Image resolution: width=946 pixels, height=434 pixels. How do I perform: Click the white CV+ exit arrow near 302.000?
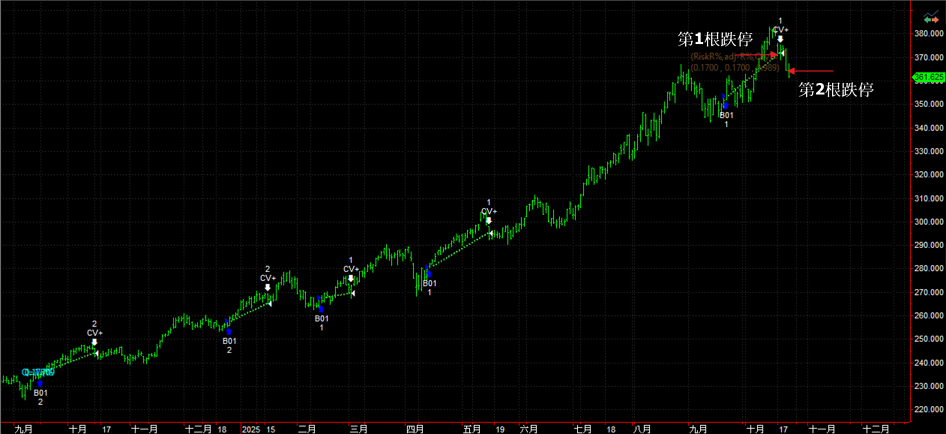(489, 221)
